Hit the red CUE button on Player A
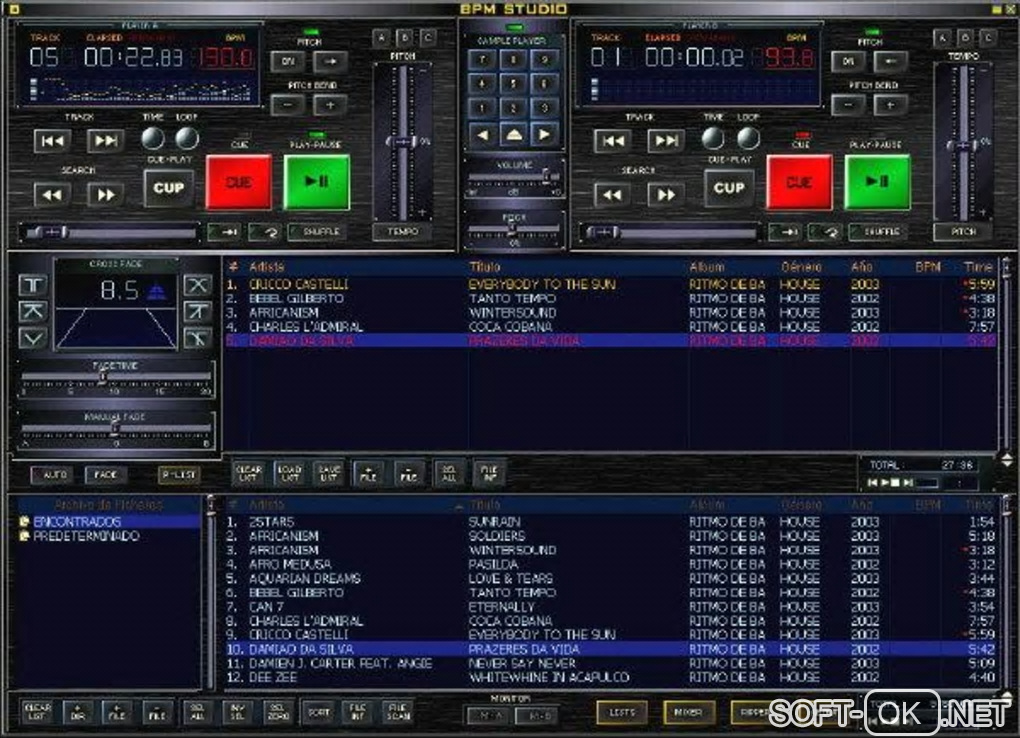Image resolution: width=1020 pixels, height=738 pixels. pyautogui.click(x=239, y=182)
